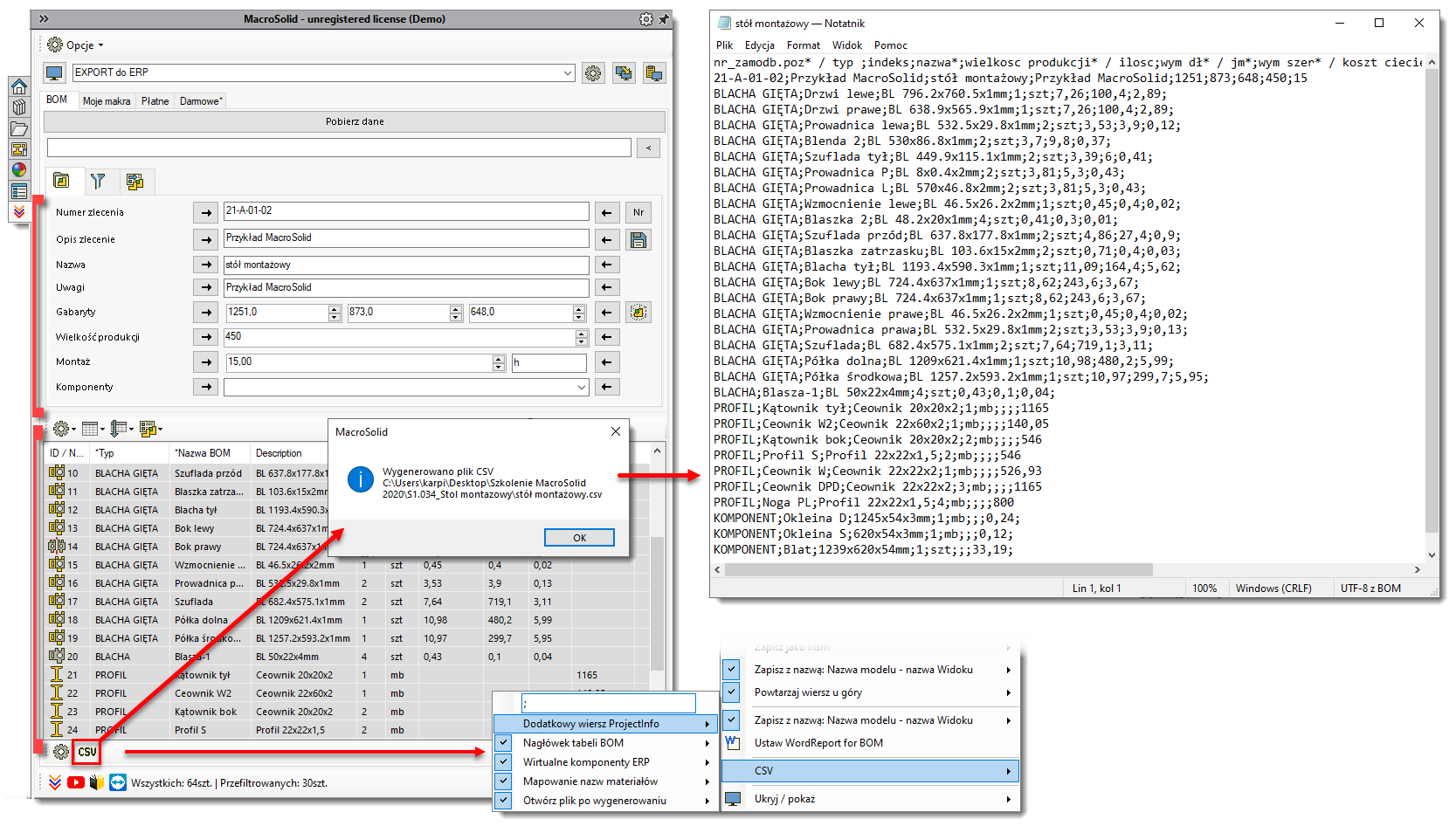Launch the TeamViewer icon in status bar

point(118,782)
